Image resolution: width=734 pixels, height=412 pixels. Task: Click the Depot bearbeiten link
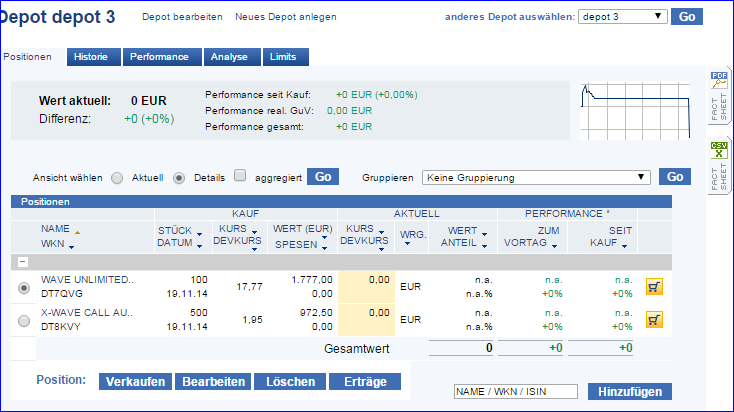(182, 17)
